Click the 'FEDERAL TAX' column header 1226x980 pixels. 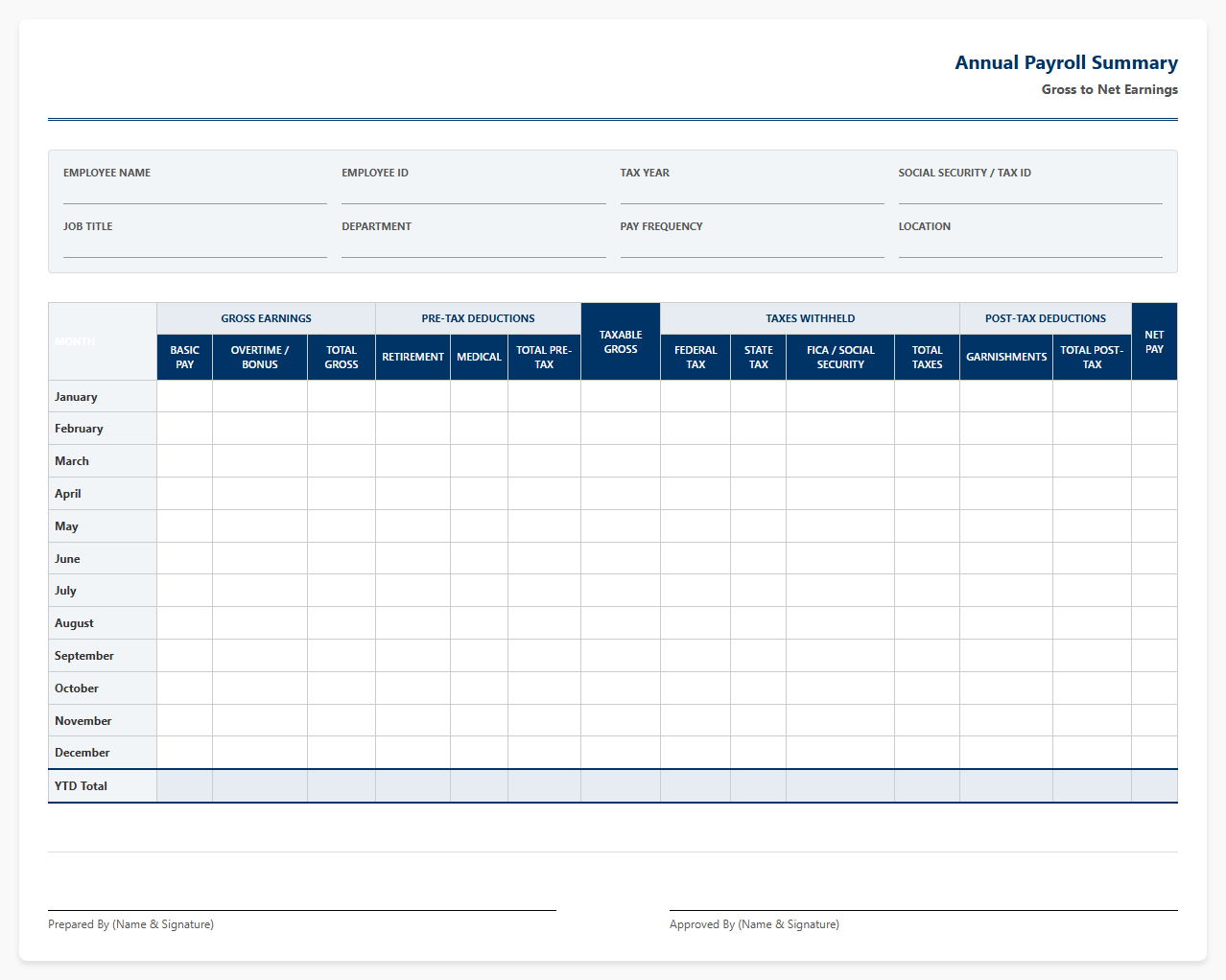(x=696, y=357)
